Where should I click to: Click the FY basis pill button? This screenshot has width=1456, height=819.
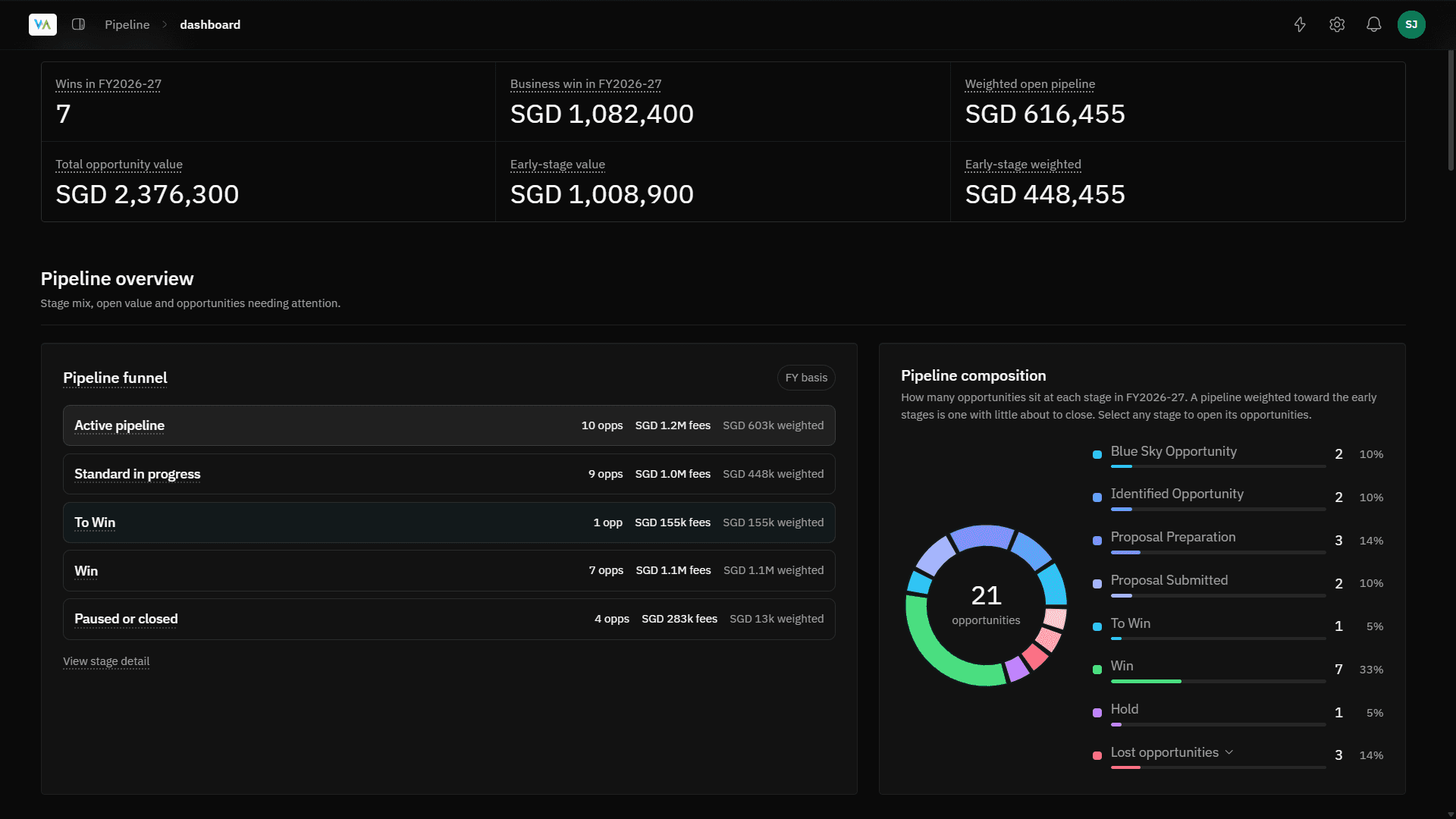click(x=806, y=378)
